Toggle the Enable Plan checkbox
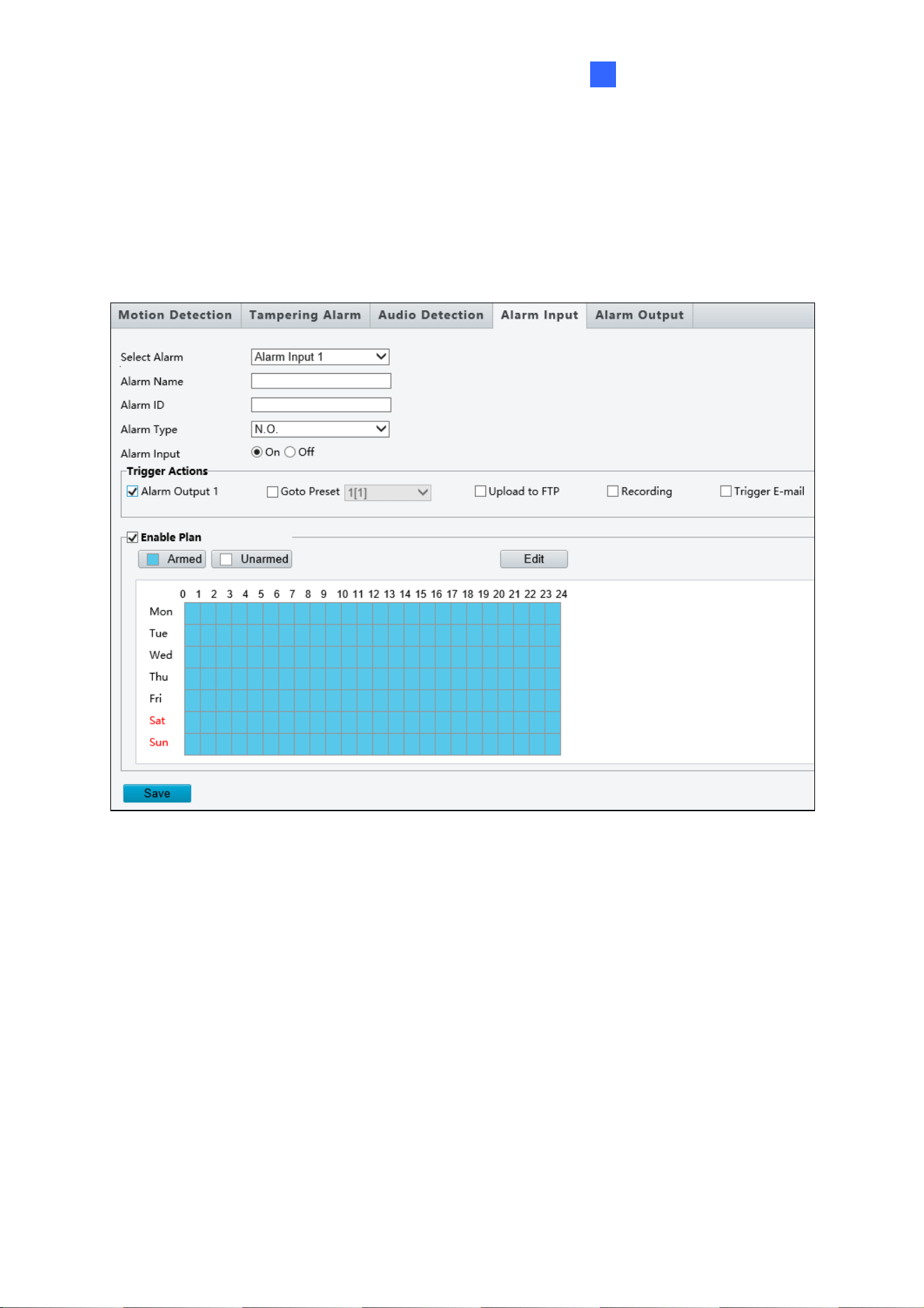The height and width of the screenshot is (1308, 924). [133, 537]
